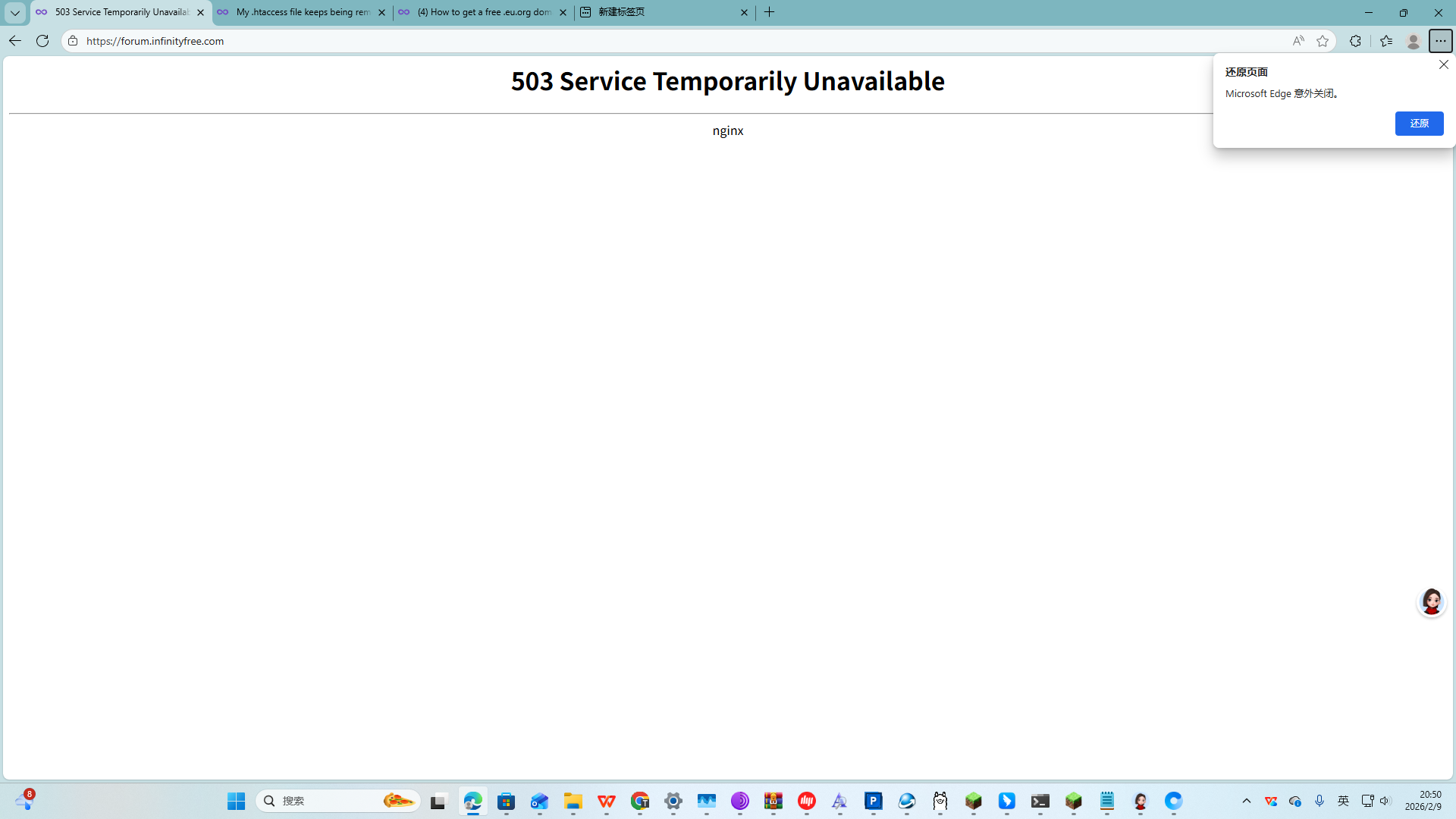Viewport: 1456px width, 819px height.
Task: Open the Read Aloud icon
Action: [x=1298, y=41]
